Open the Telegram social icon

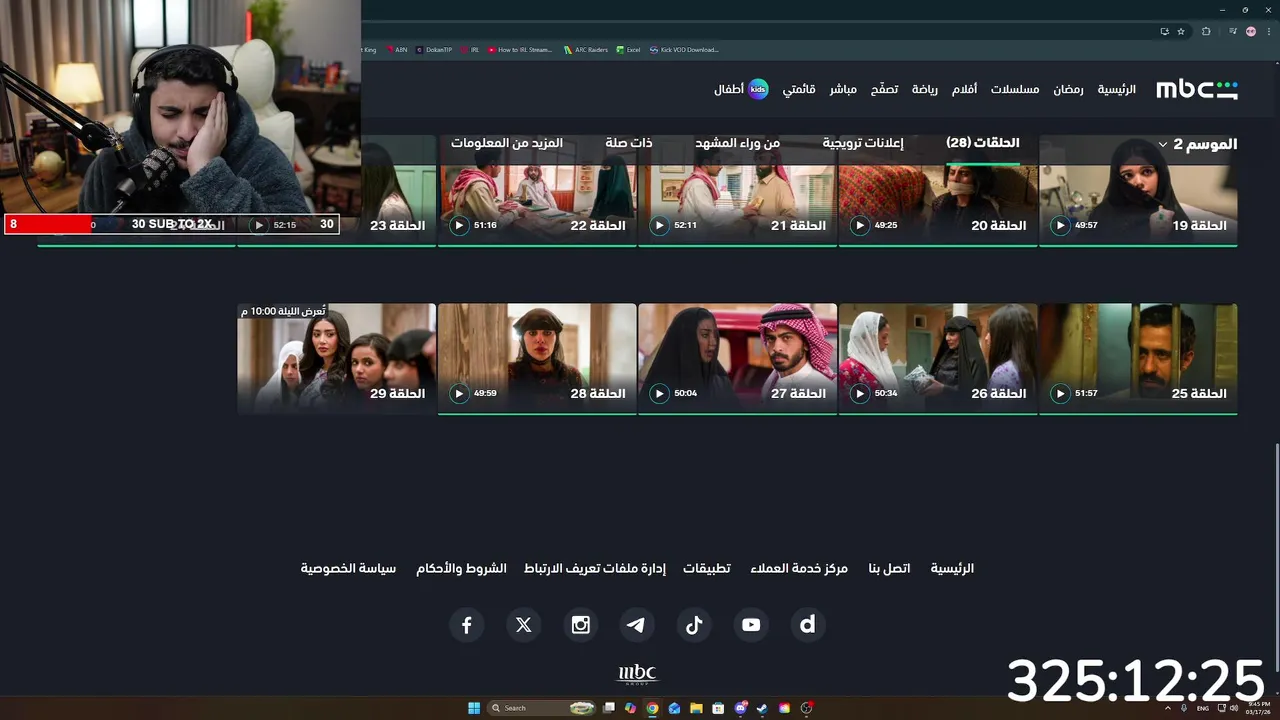(637, 625)
